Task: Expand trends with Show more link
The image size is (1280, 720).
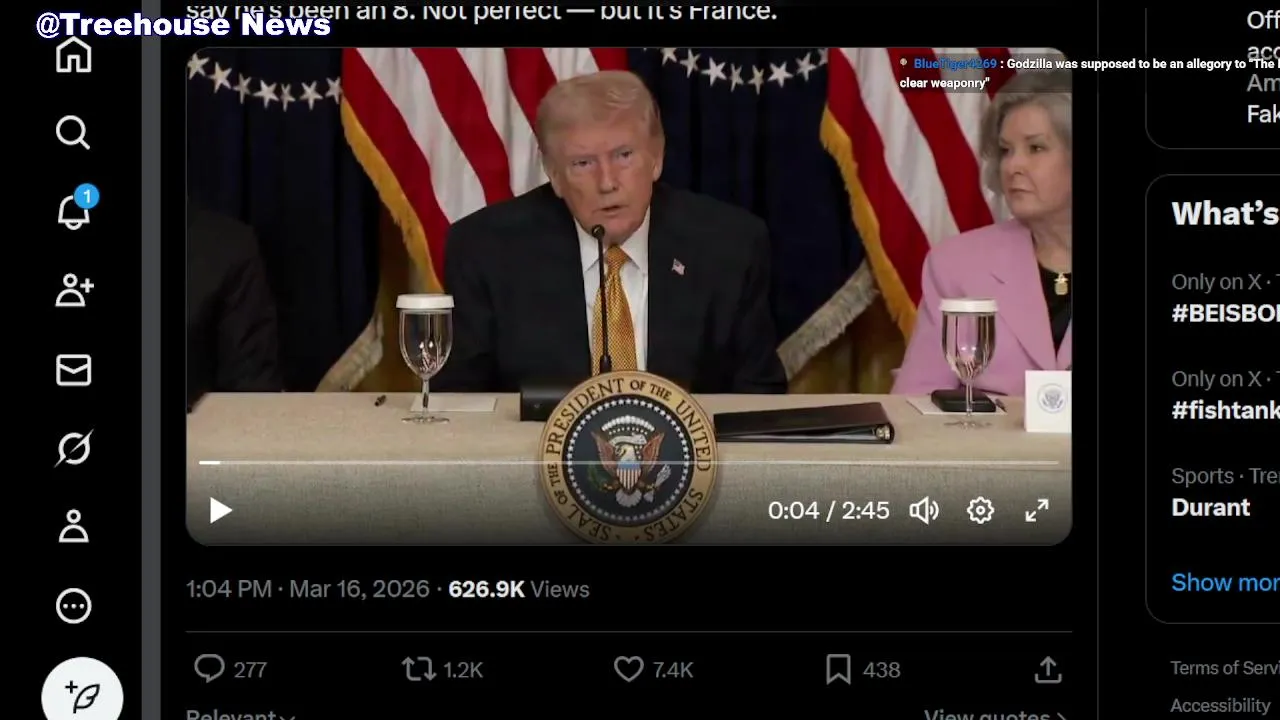Action: [1225, 582]
